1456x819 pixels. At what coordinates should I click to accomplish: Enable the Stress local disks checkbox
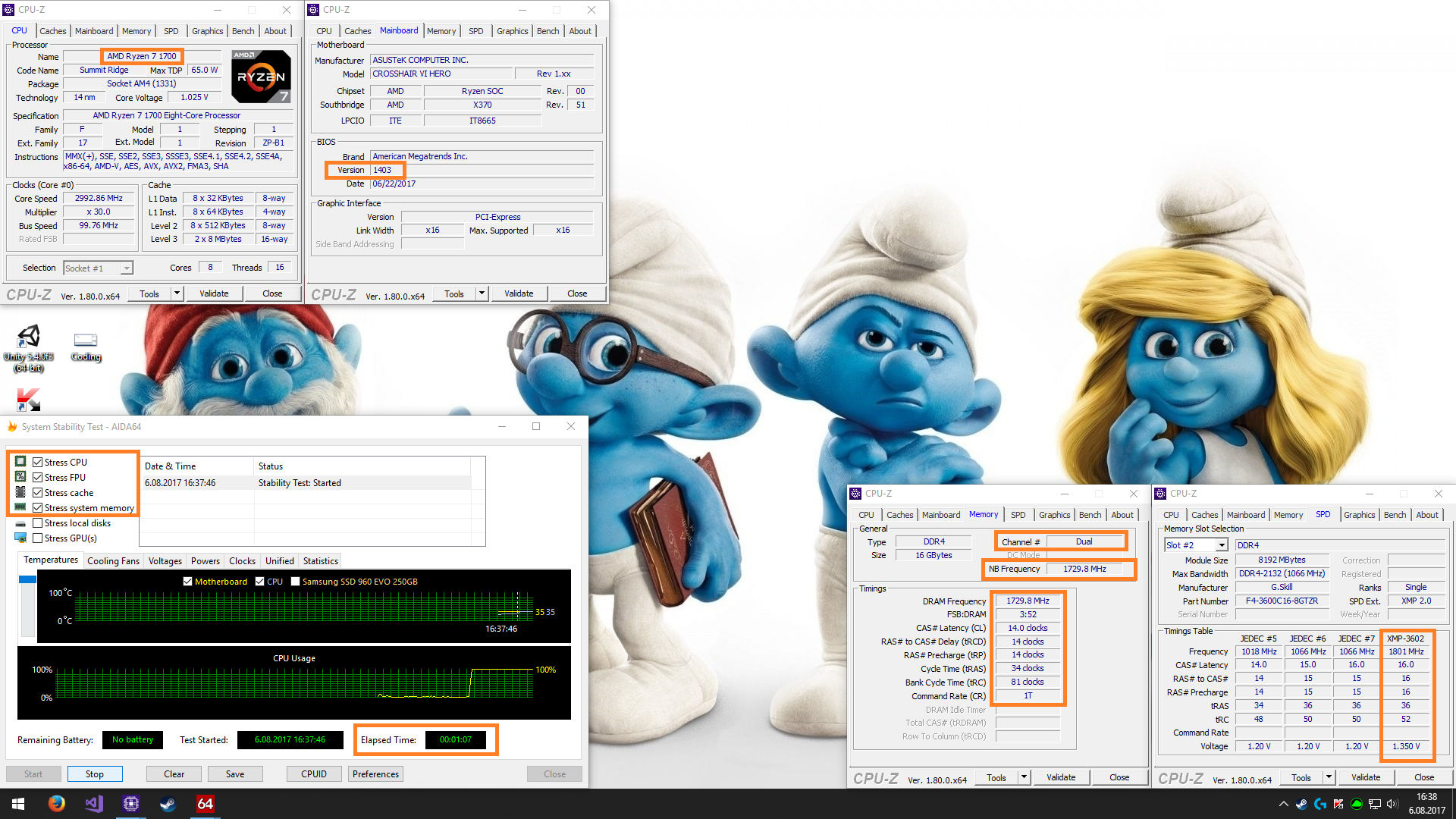pos(37,523)
